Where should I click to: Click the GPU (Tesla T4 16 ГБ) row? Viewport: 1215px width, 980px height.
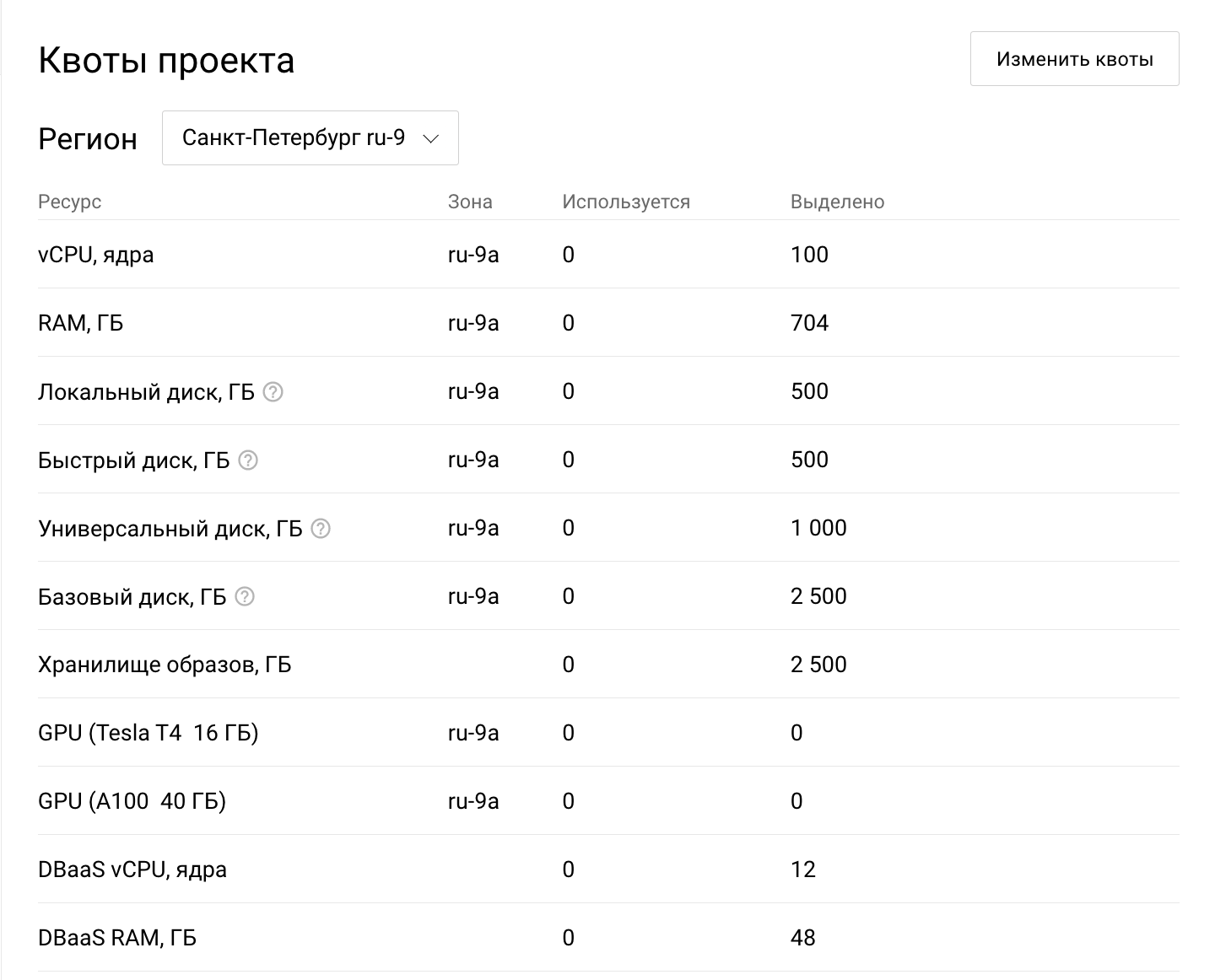148,733
